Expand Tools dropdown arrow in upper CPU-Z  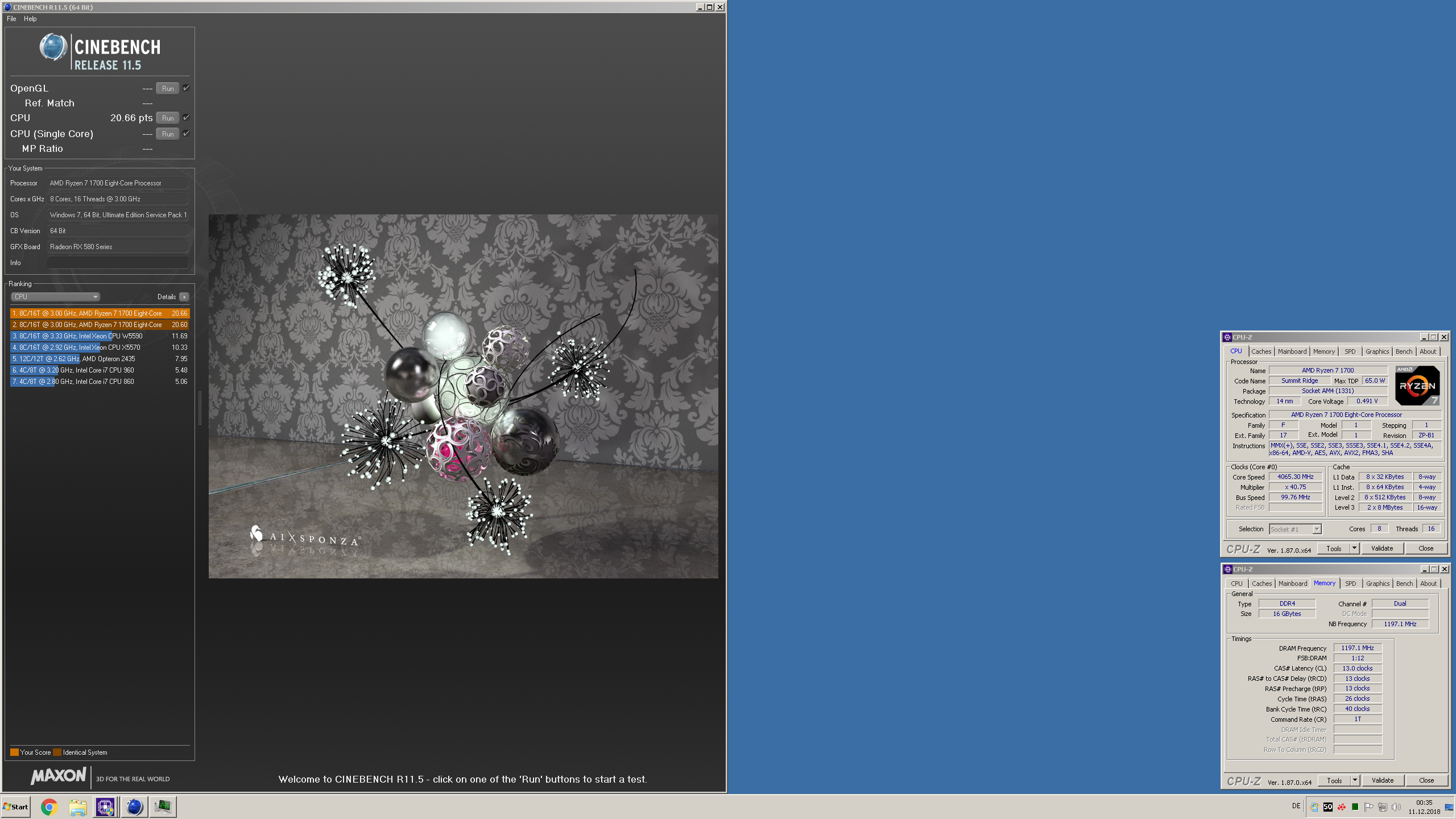click(1354, 548)
